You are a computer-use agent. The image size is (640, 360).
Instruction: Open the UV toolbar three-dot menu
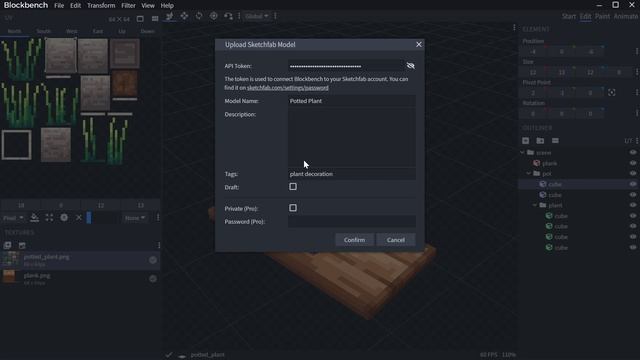tap(158, 218)
